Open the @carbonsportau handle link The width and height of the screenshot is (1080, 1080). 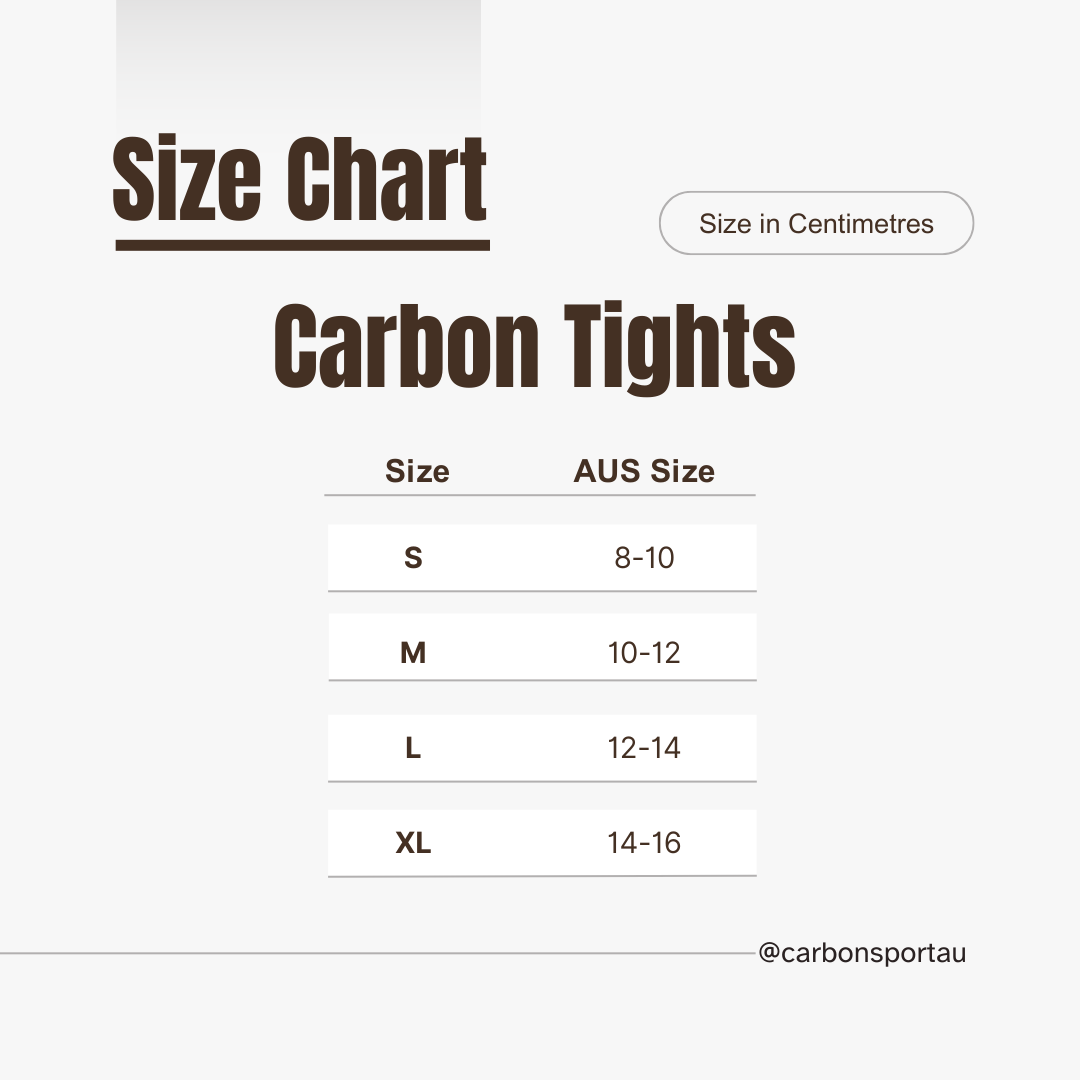click(x=862, y=953)
